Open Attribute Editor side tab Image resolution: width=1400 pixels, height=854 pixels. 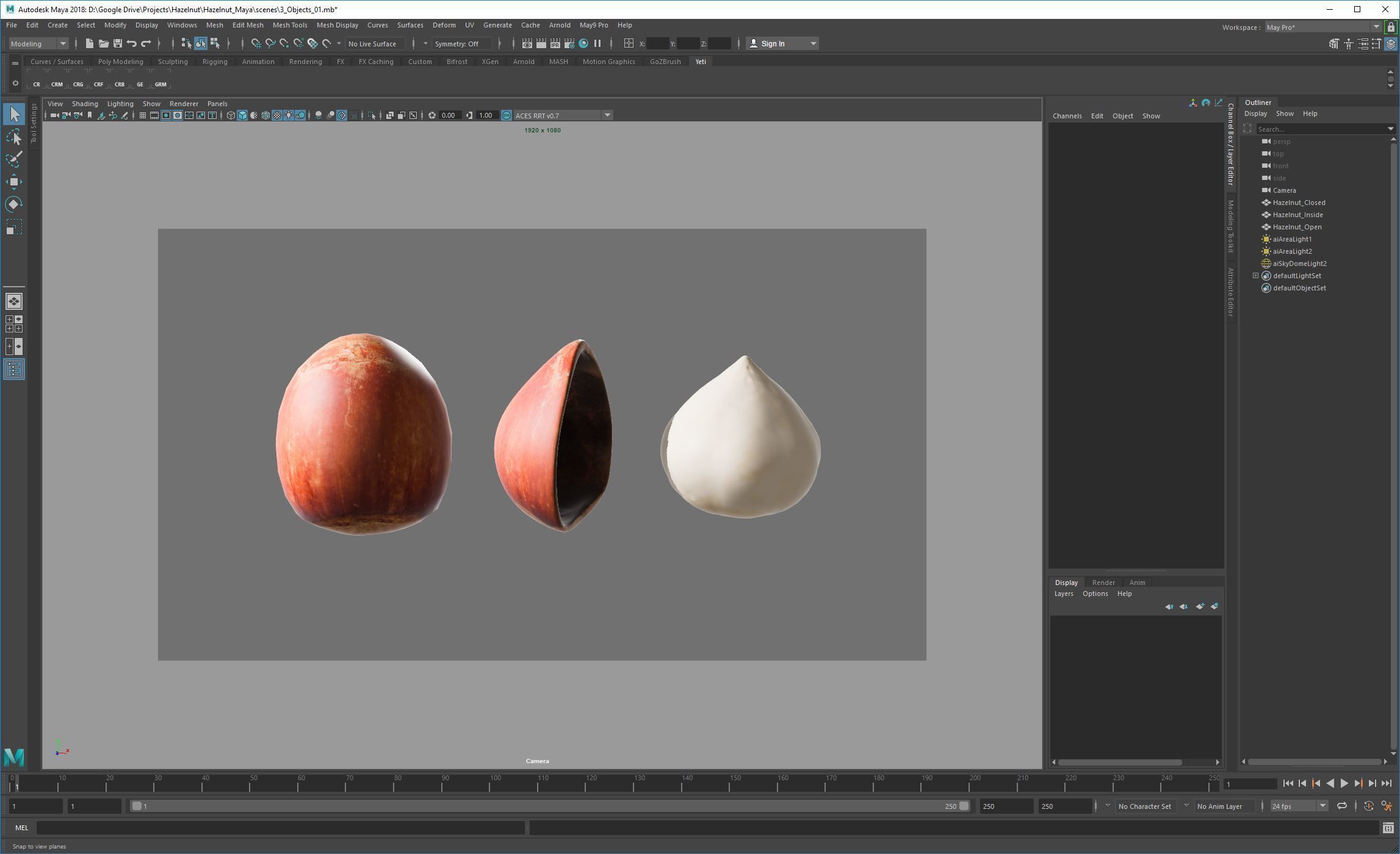[x=1231, y=293]
